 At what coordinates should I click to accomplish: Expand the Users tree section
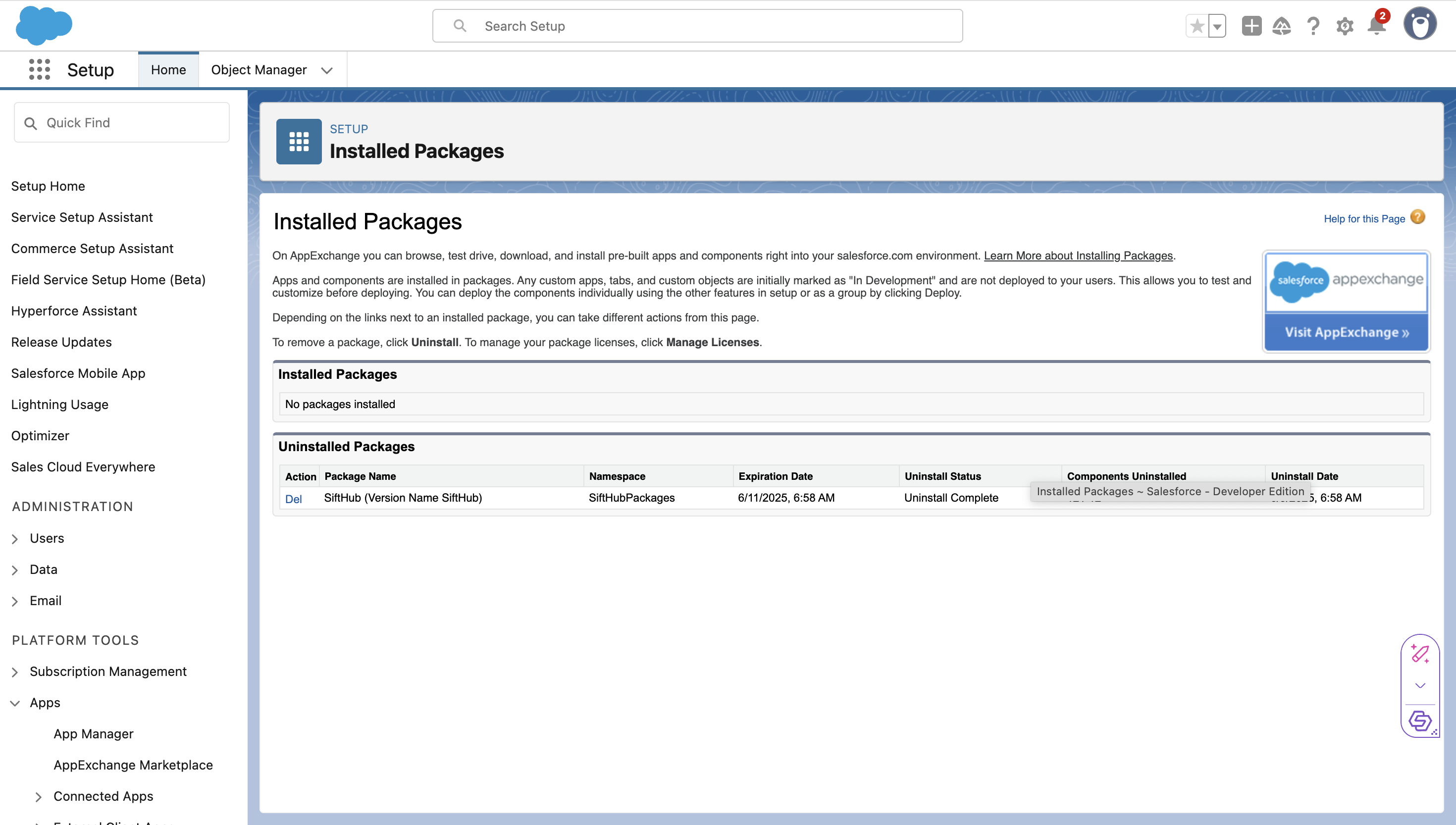tap(15, 539)
